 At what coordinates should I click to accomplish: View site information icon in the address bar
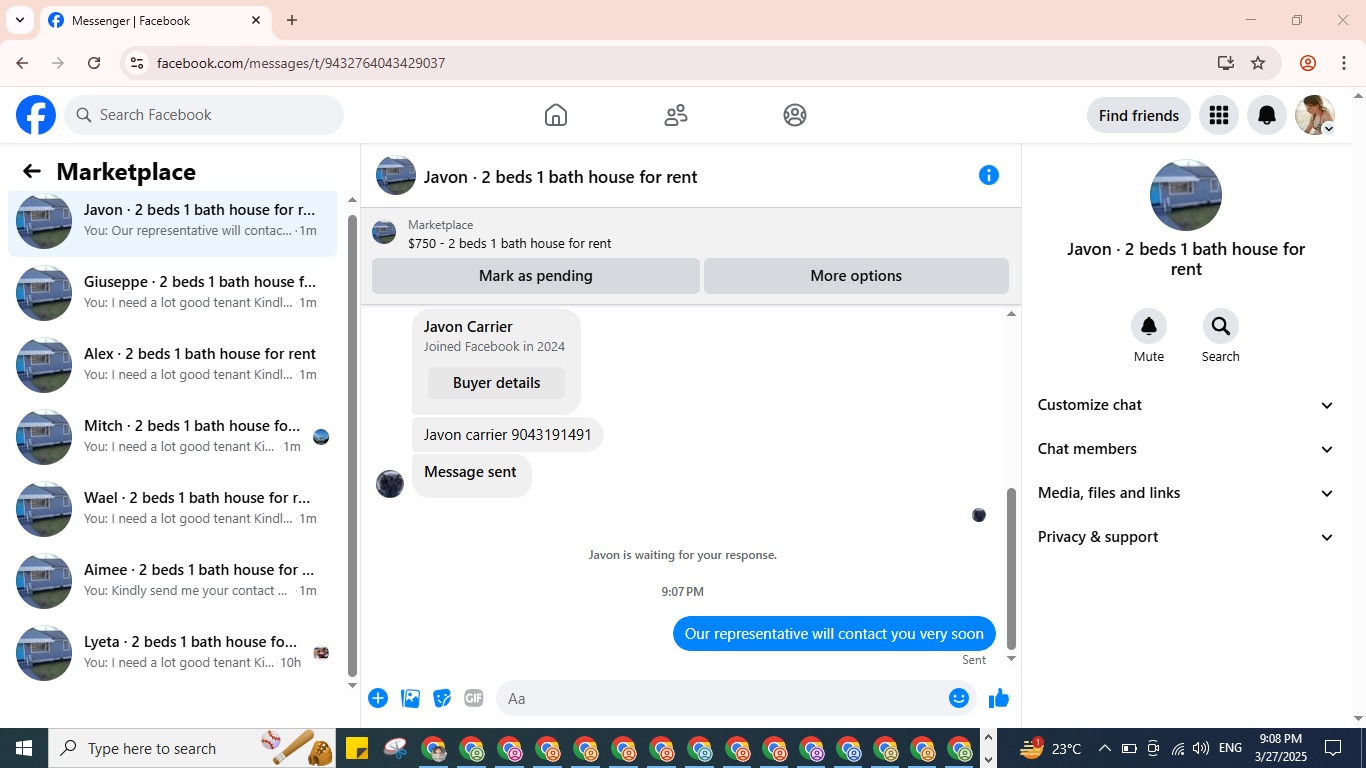click(137, 63)
